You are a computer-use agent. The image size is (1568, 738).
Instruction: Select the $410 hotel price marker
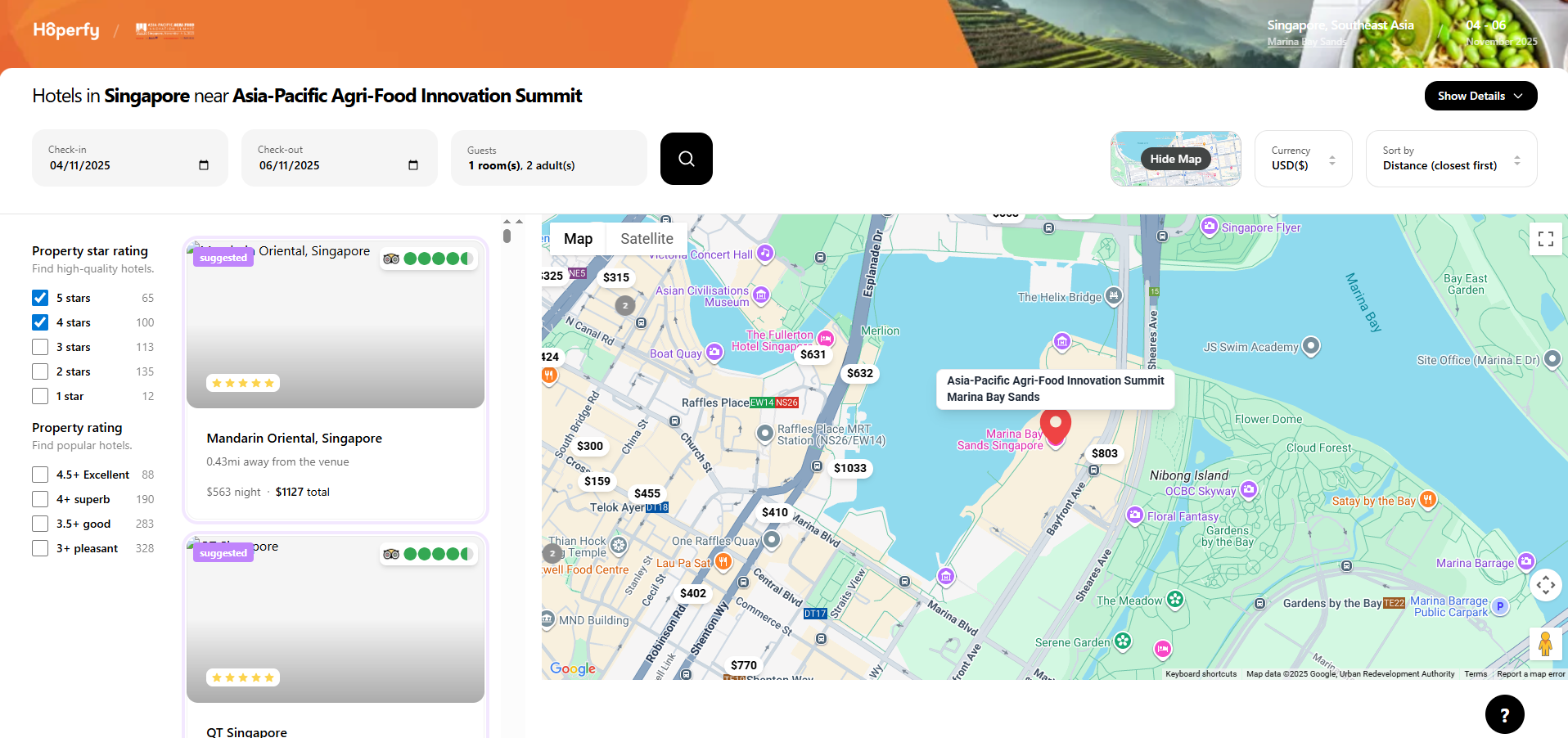pos(775,512)
